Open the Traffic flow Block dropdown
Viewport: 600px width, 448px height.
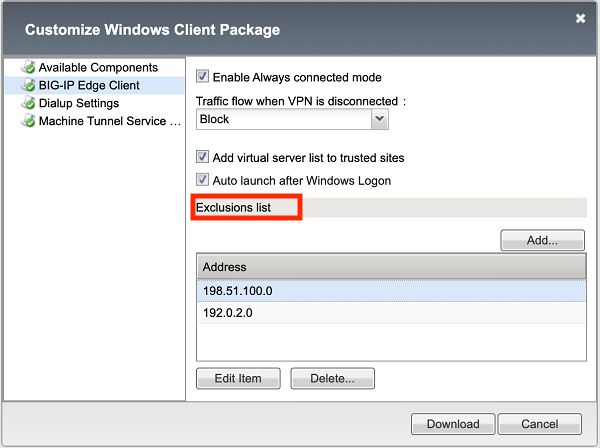(292, 119)
